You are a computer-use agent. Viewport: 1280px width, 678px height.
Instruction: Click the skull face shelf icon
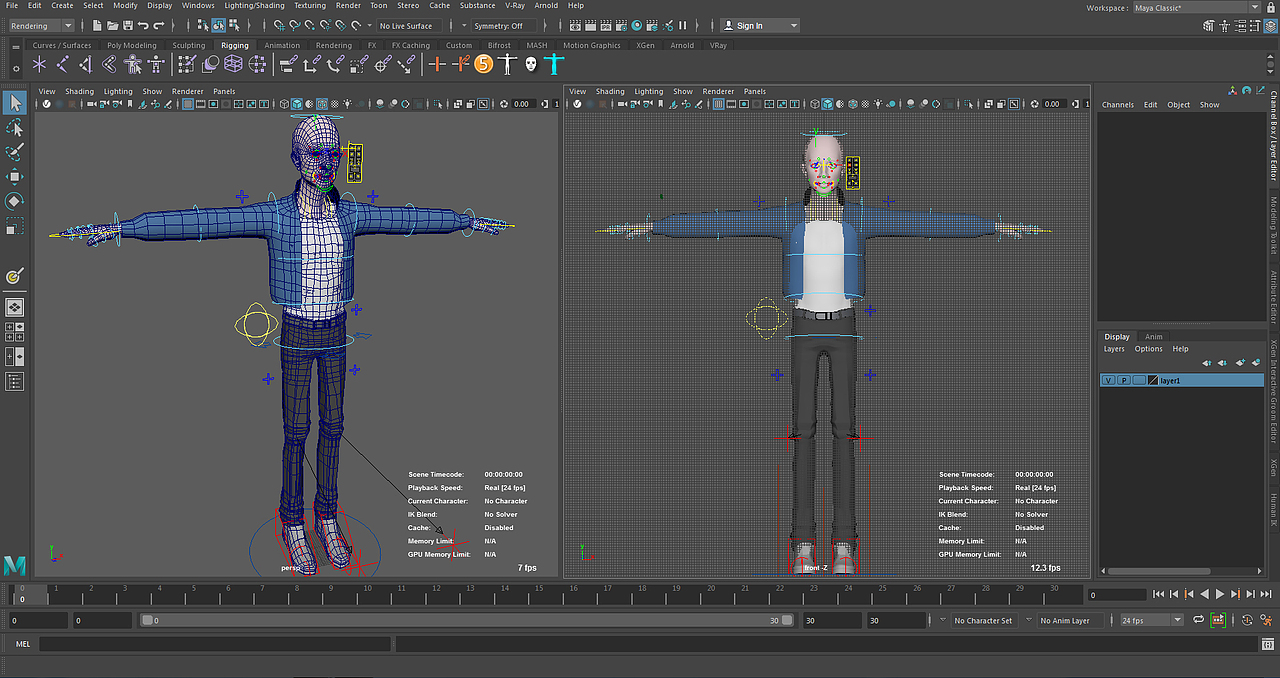pos(530,64)
